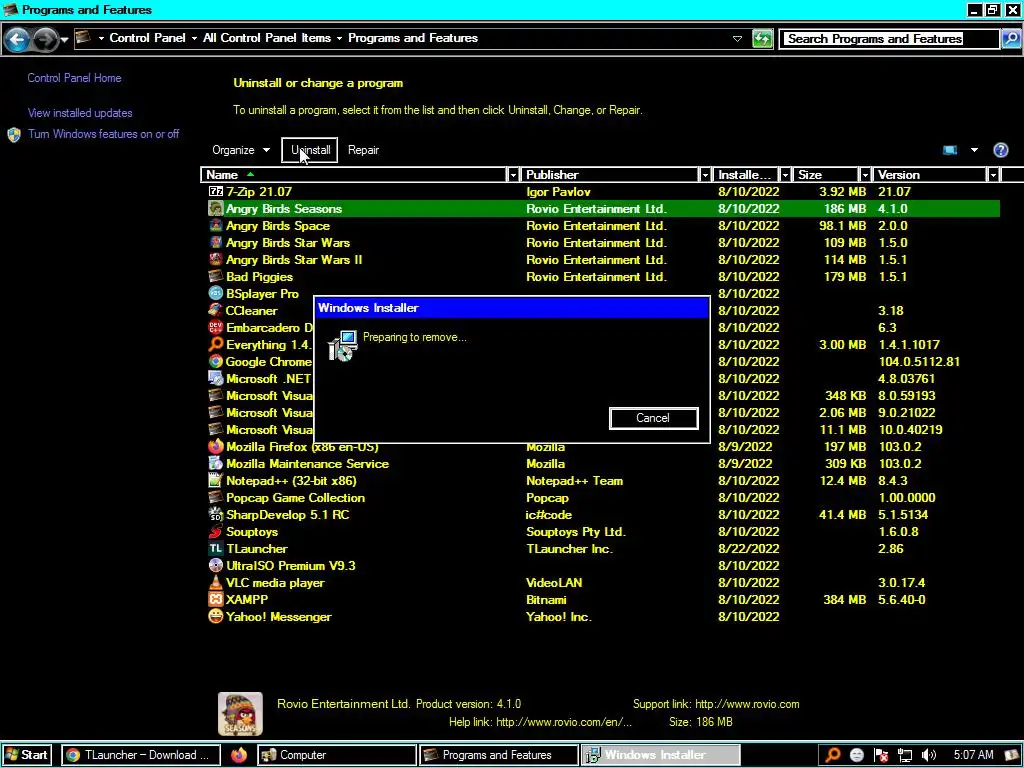Select the Everything search icon

(x=216, y=344)
